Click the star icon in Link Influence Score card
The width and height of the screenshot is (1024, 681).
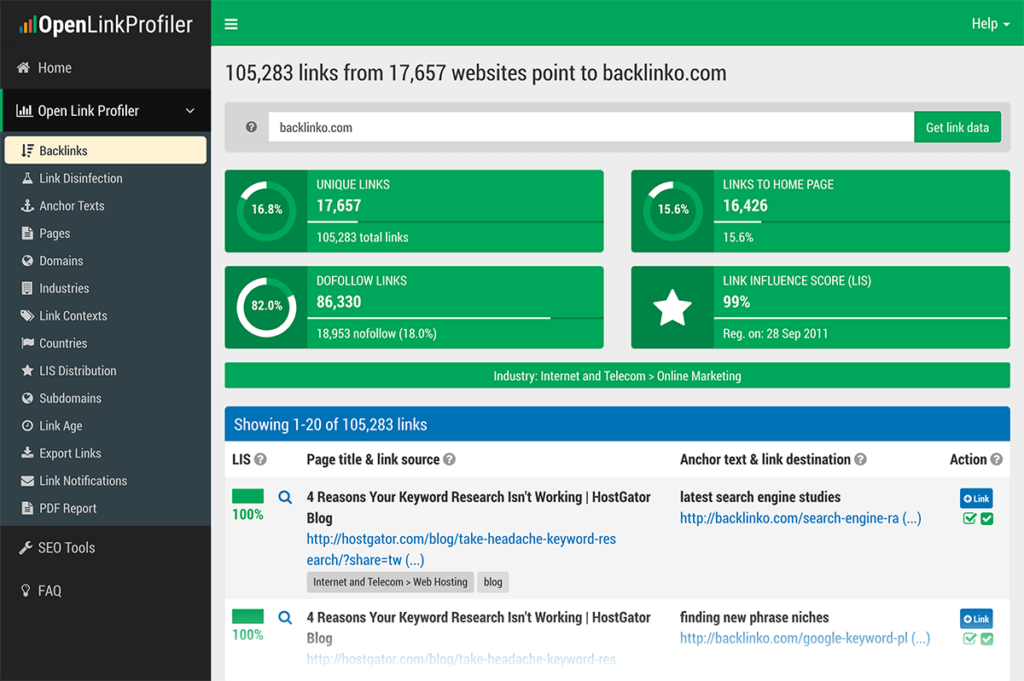672,309
